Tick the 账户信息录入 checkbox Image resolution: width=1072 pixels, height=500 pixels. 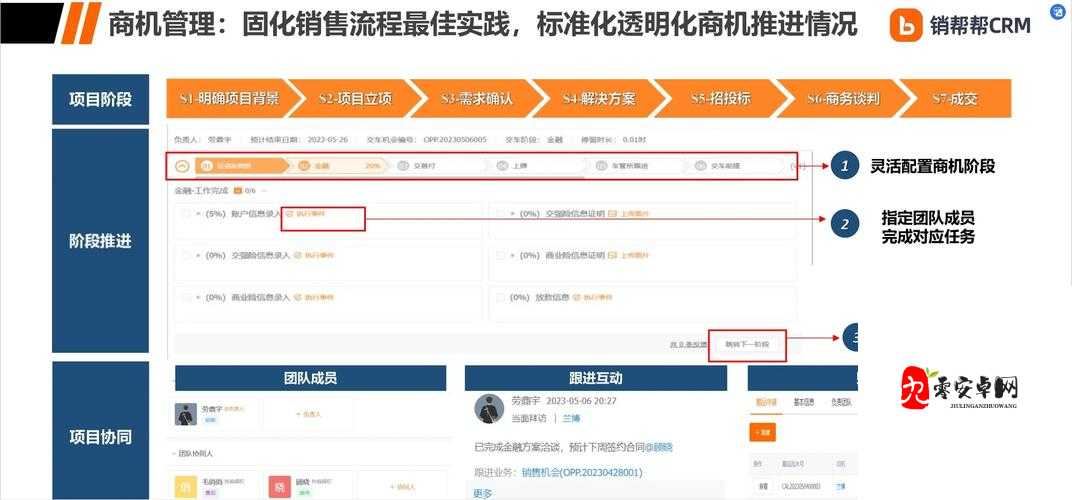[186, 214]
